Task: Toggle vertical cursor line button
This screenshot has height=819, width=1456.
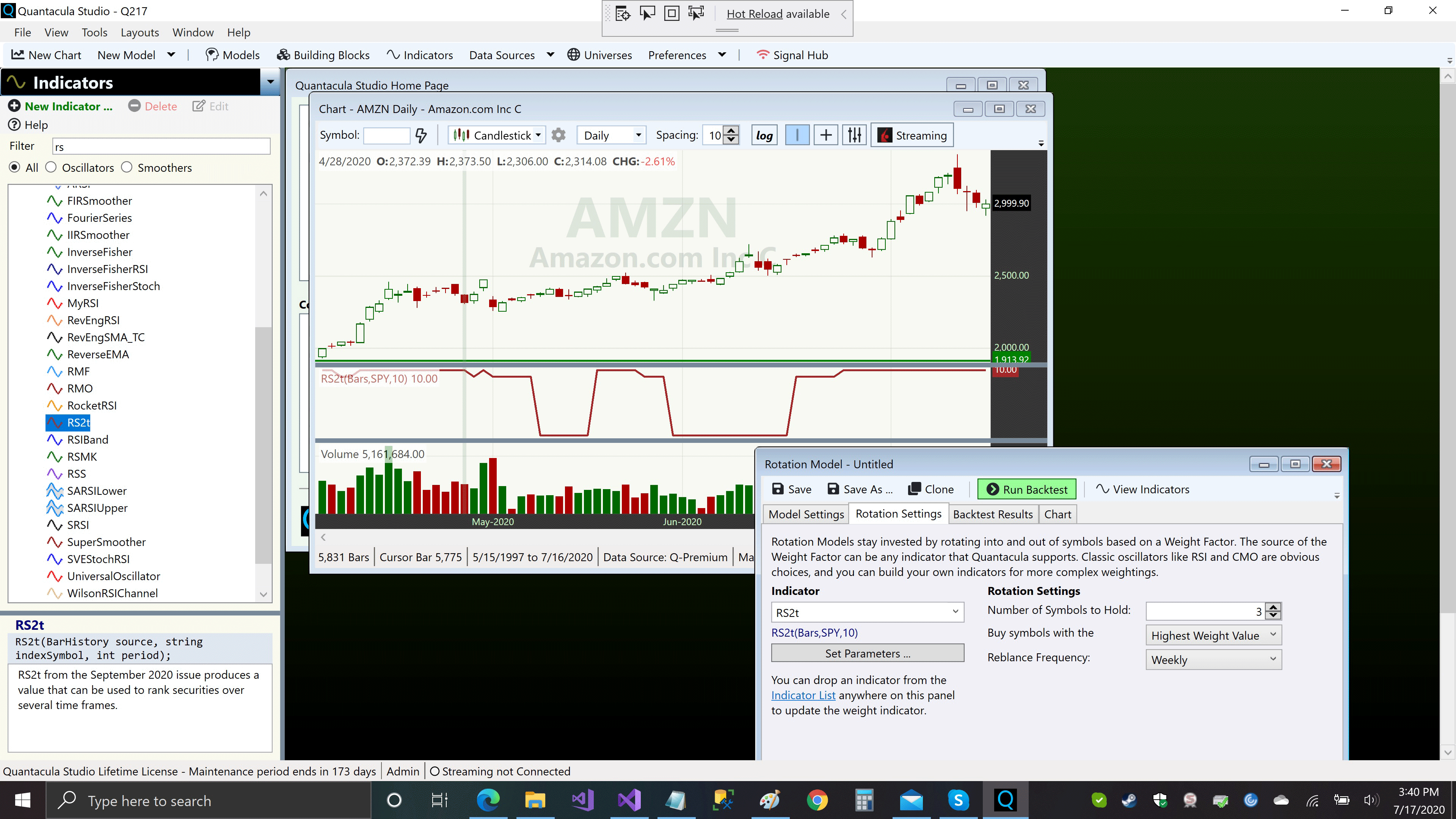Action: click(797, 135)
